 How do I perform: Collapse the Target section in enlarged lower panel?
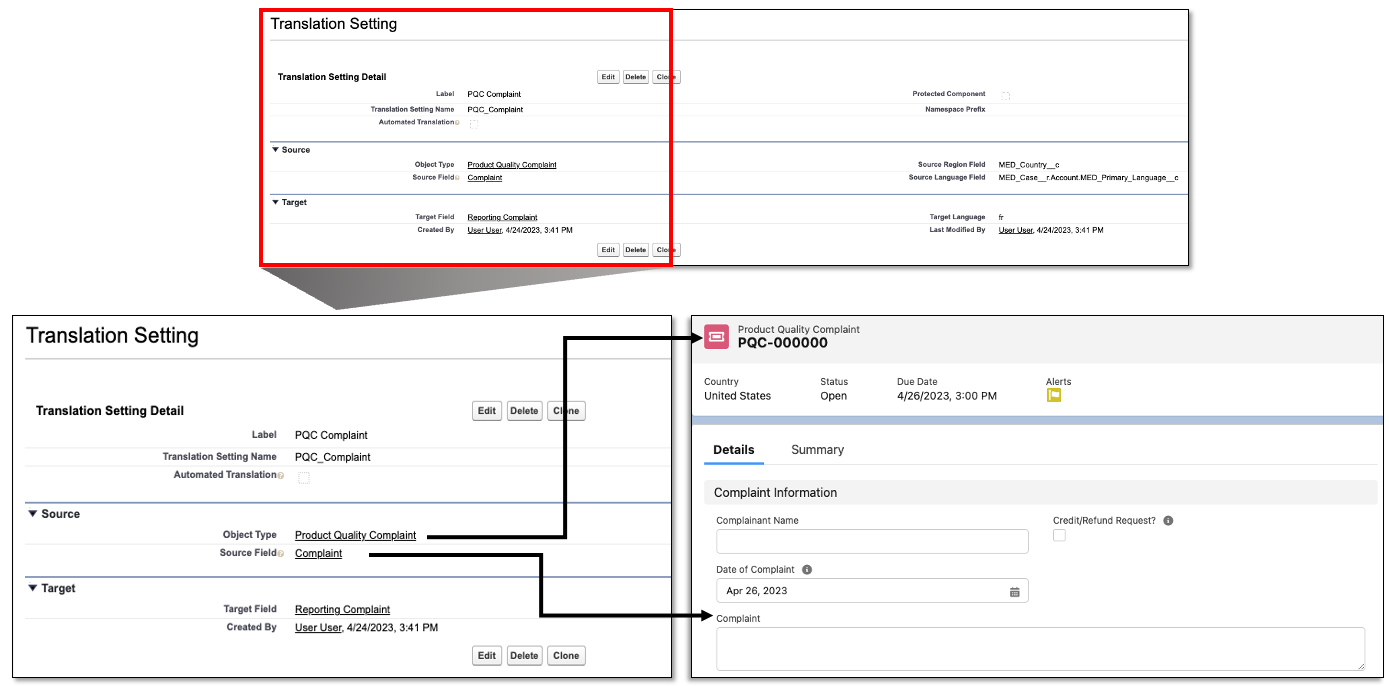pyautogui.click(x=33, y=589)
